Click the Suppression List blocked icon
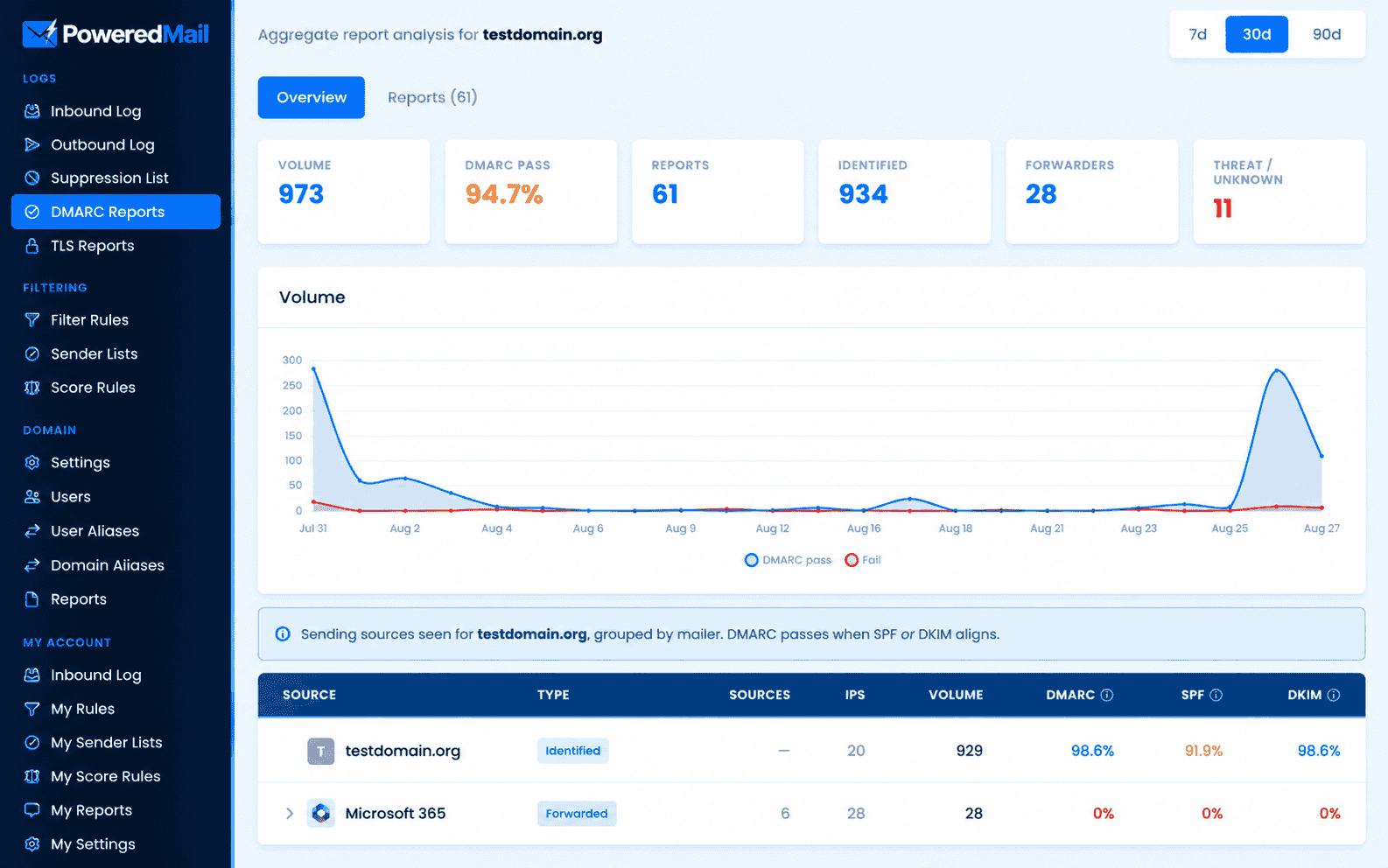The width and height of the screenshot is (1388, 868). [32, 178]
